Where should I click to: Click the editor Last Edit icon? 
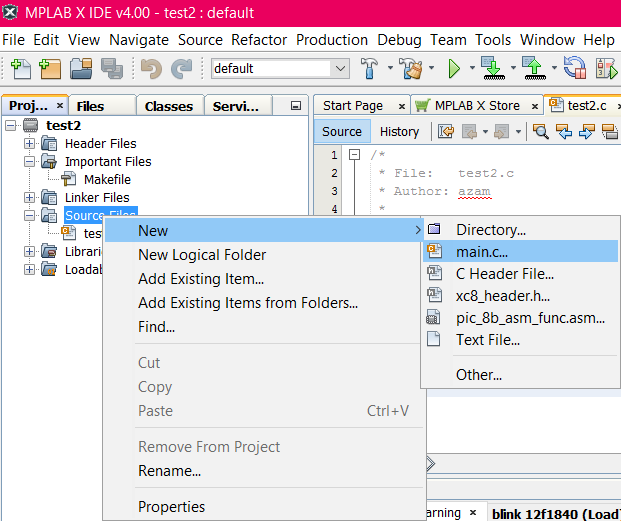(446, 131)
